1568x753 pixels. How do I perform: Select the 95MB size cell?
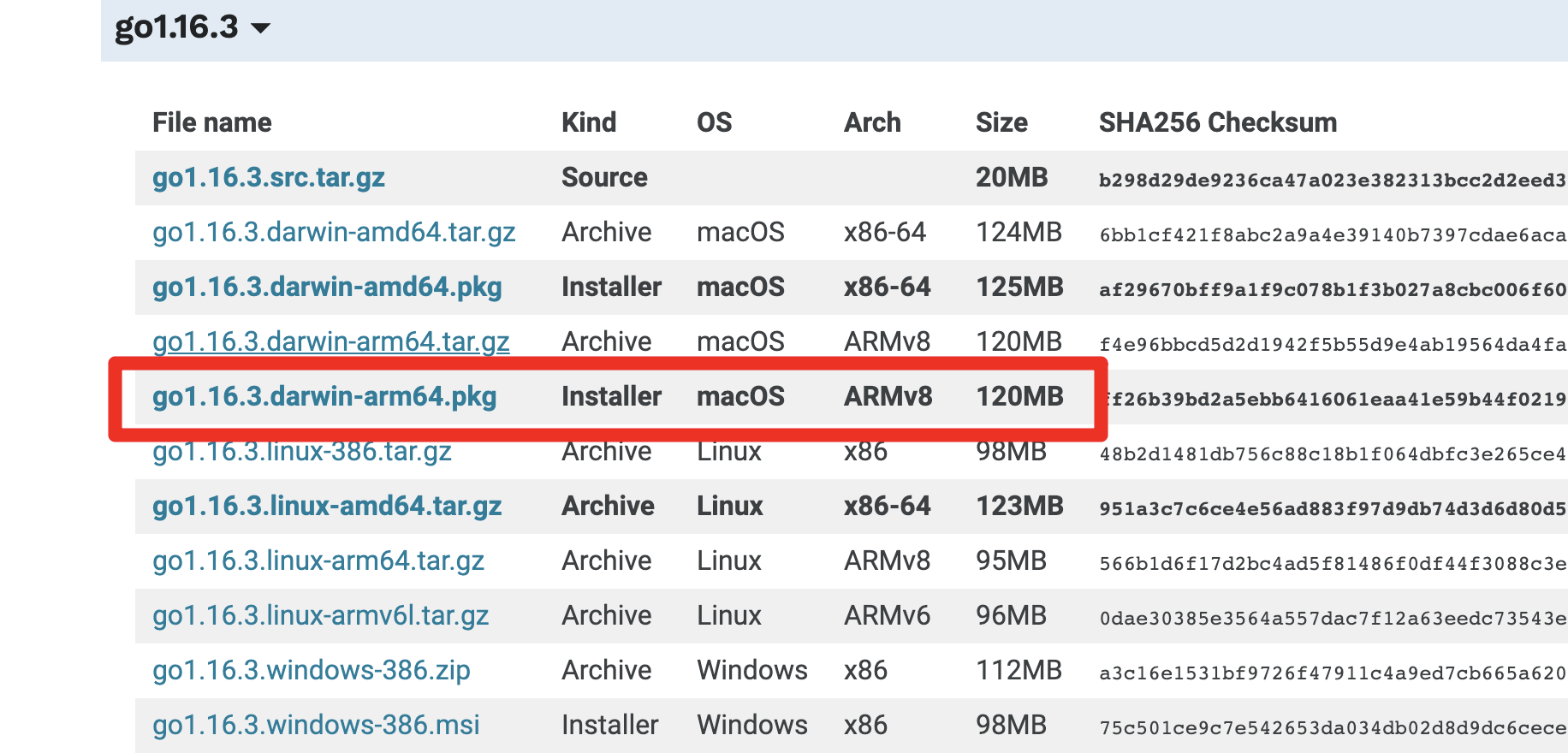pos(1011,560)
